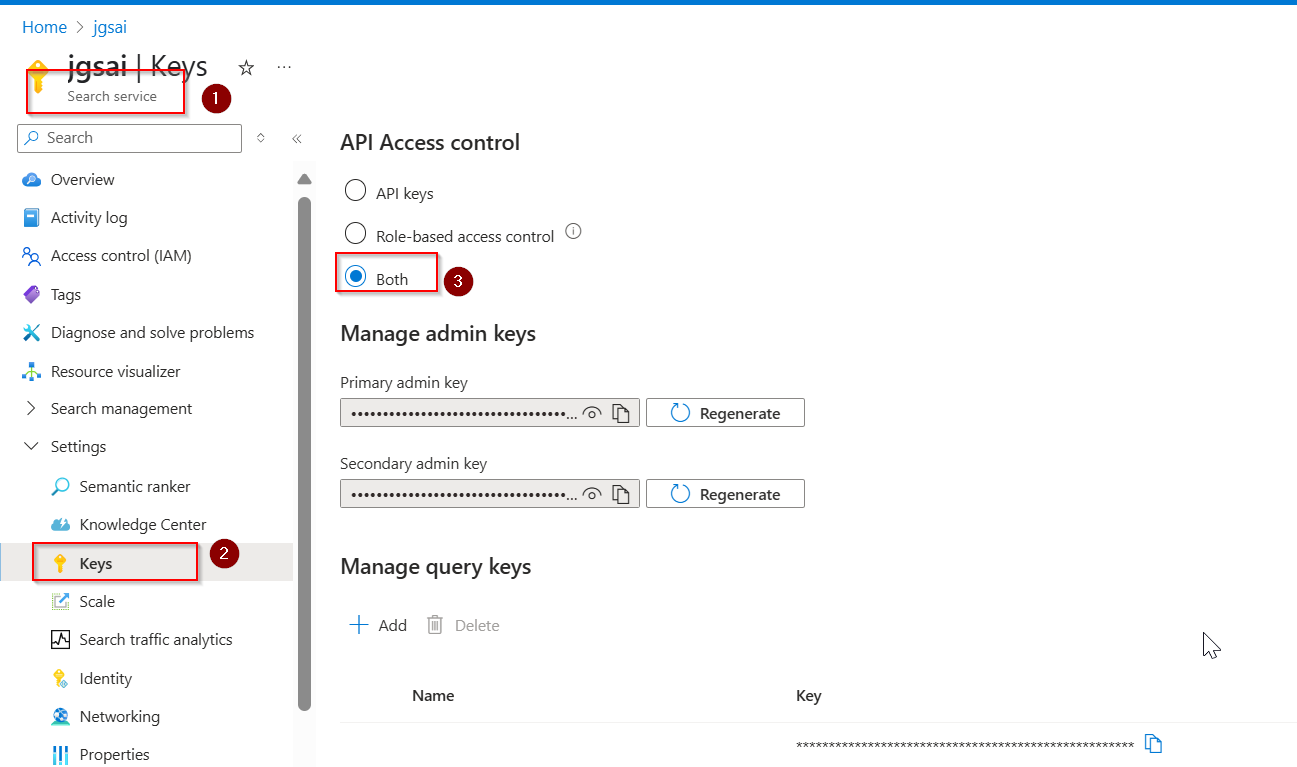The height and width of the screenshot is (767, 1297).
Task: Click the Key column header
Action: coord(808,696)
